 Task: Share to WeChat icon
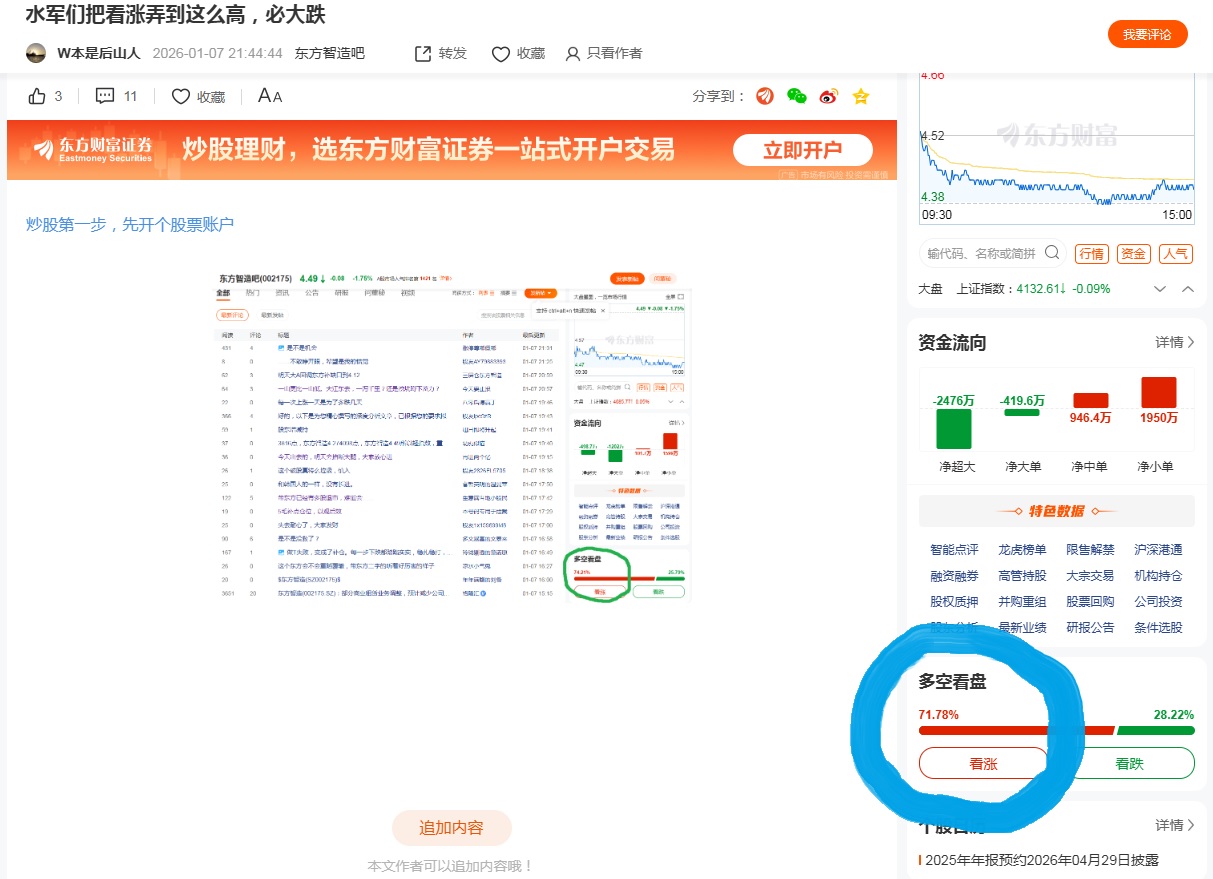click(797, 96)
